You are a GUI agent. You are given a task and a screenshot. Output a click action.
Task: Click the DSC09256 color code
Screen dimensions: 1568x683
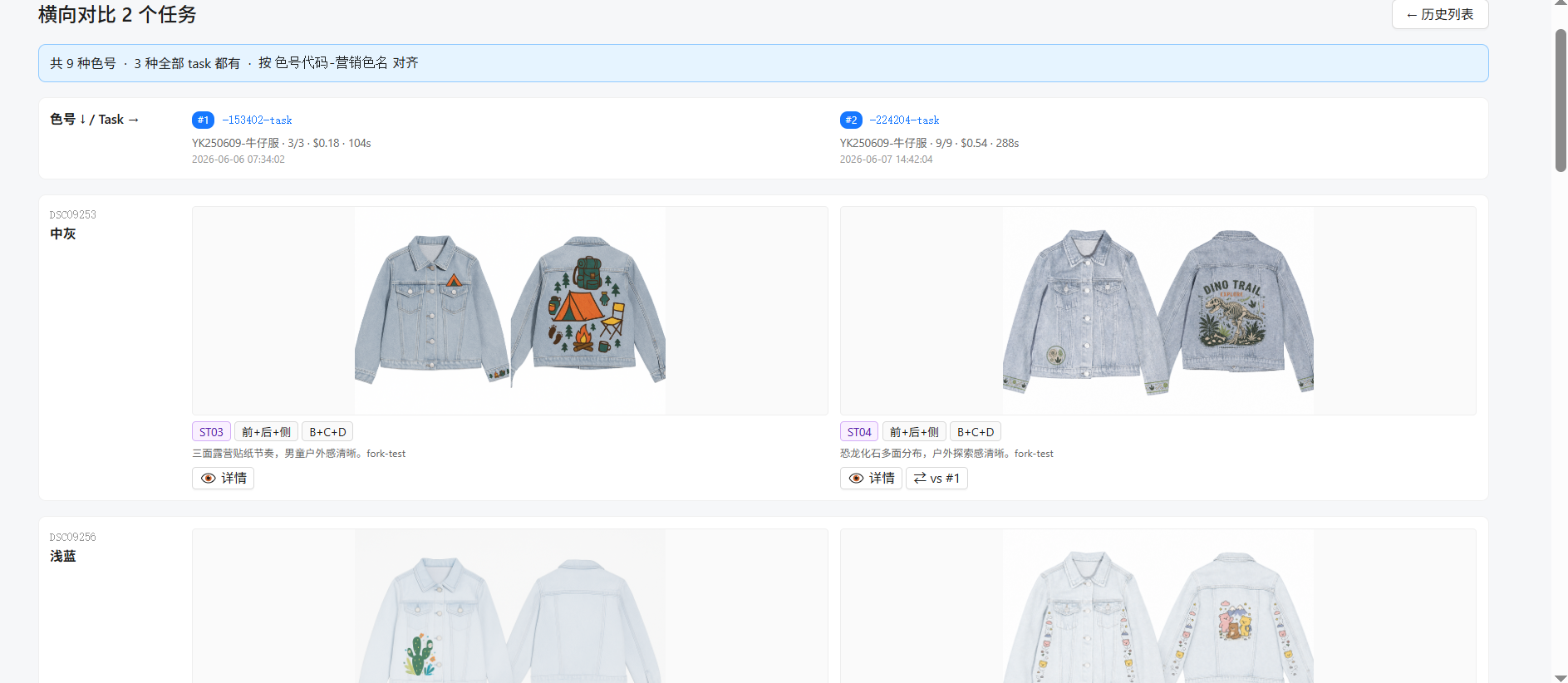73,537
